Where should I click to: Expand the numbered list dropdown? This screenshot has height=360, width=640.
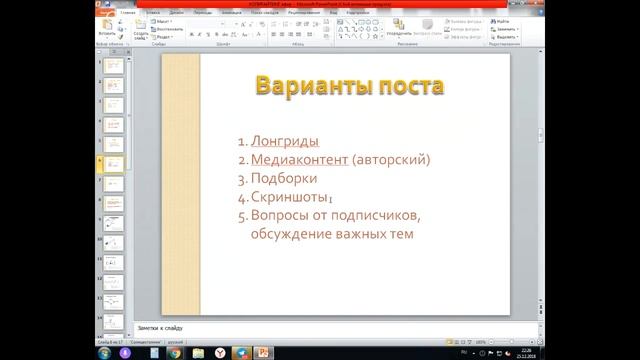291,24
